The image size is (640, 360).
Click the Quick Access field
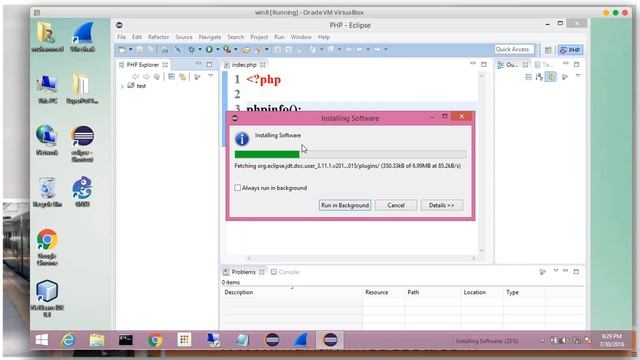[x=513, y=49]
